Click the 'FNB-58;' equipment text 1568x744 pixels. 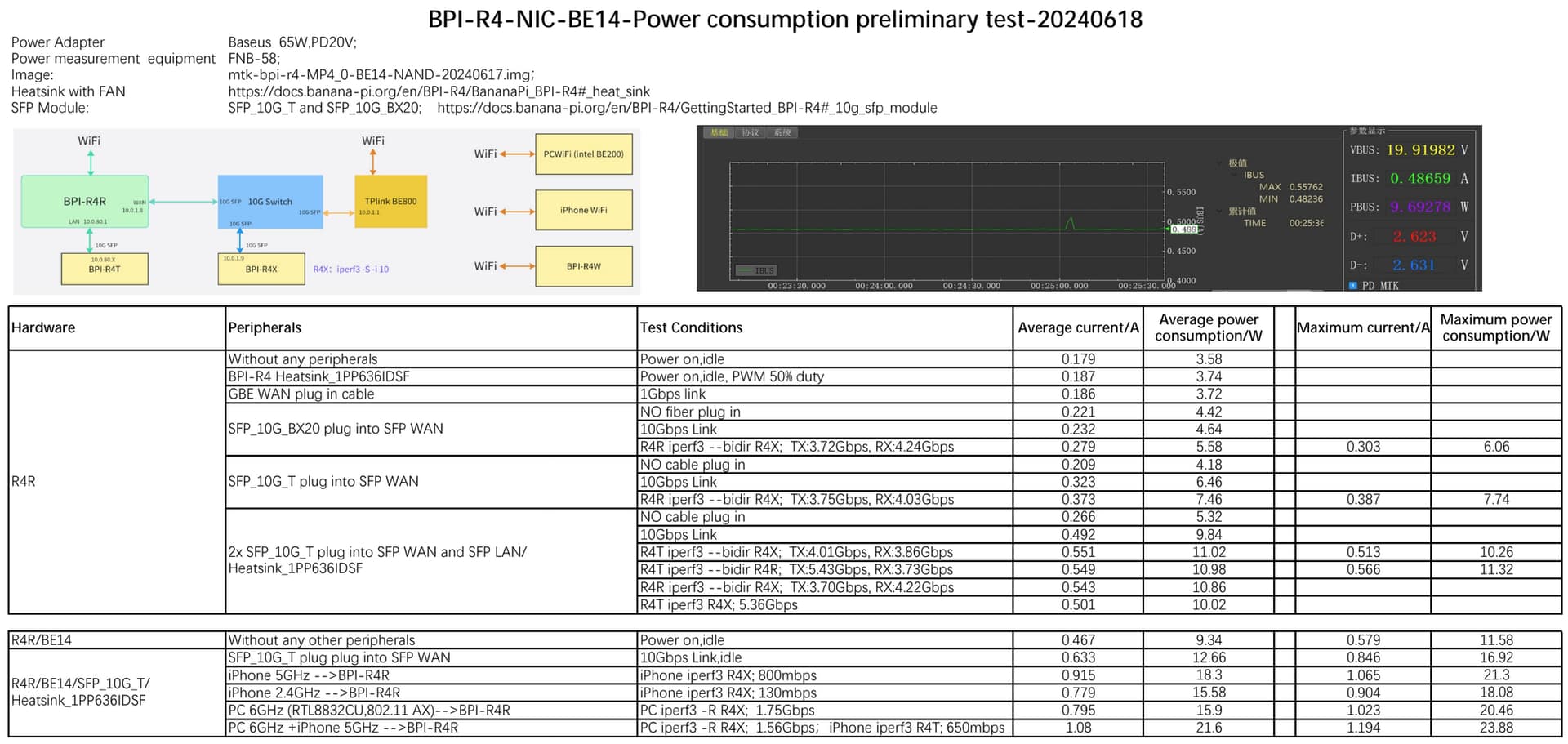click(x=254, y=59)
